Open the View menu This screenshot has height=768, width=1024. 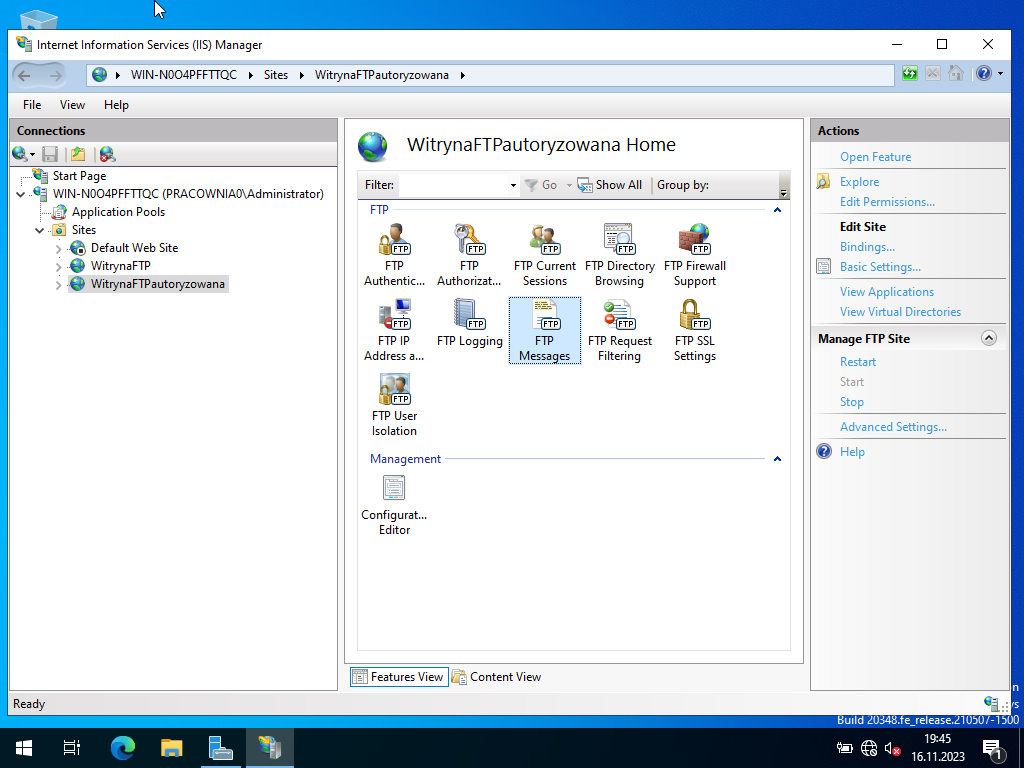coord(72,104)
